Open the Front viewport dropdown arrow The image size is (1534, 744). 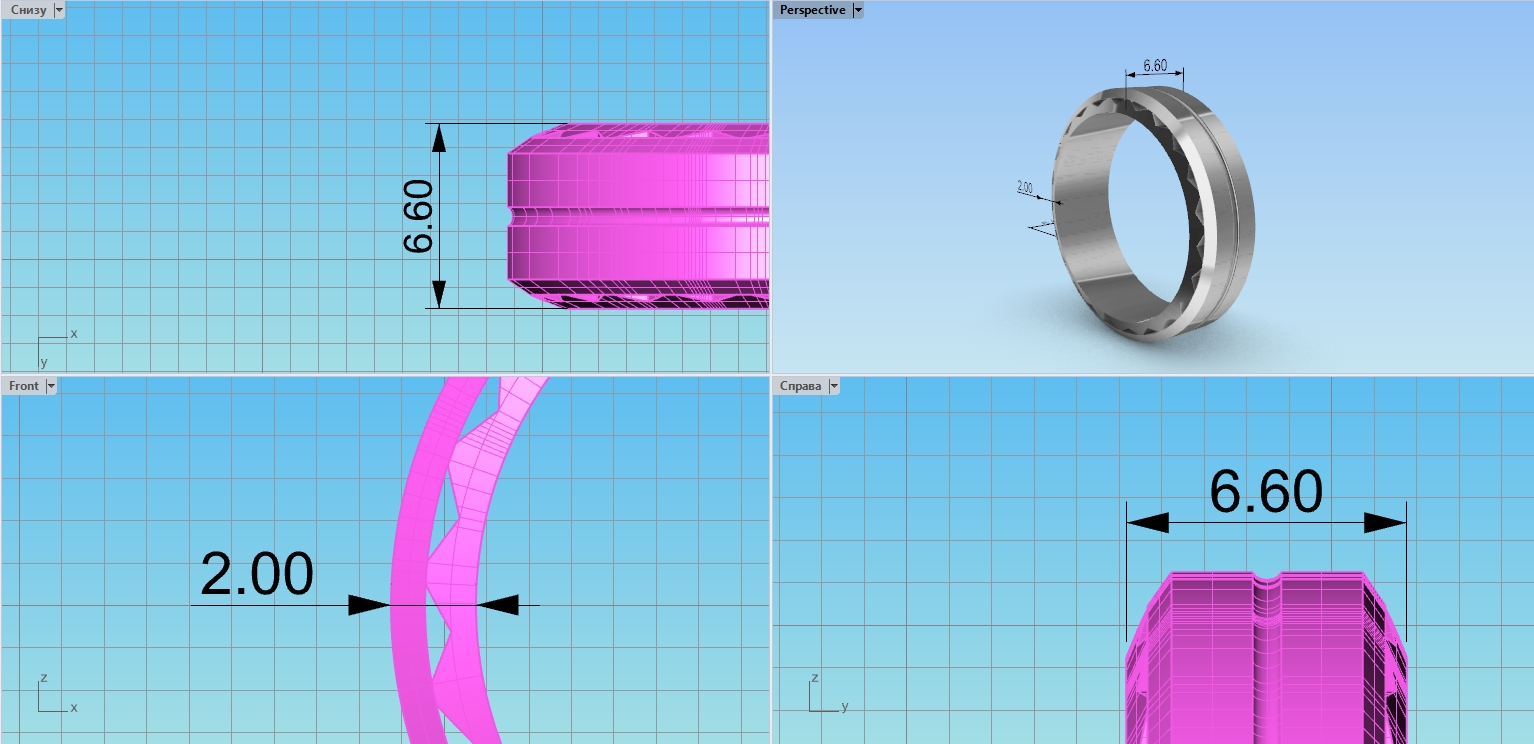click(51, 386)
